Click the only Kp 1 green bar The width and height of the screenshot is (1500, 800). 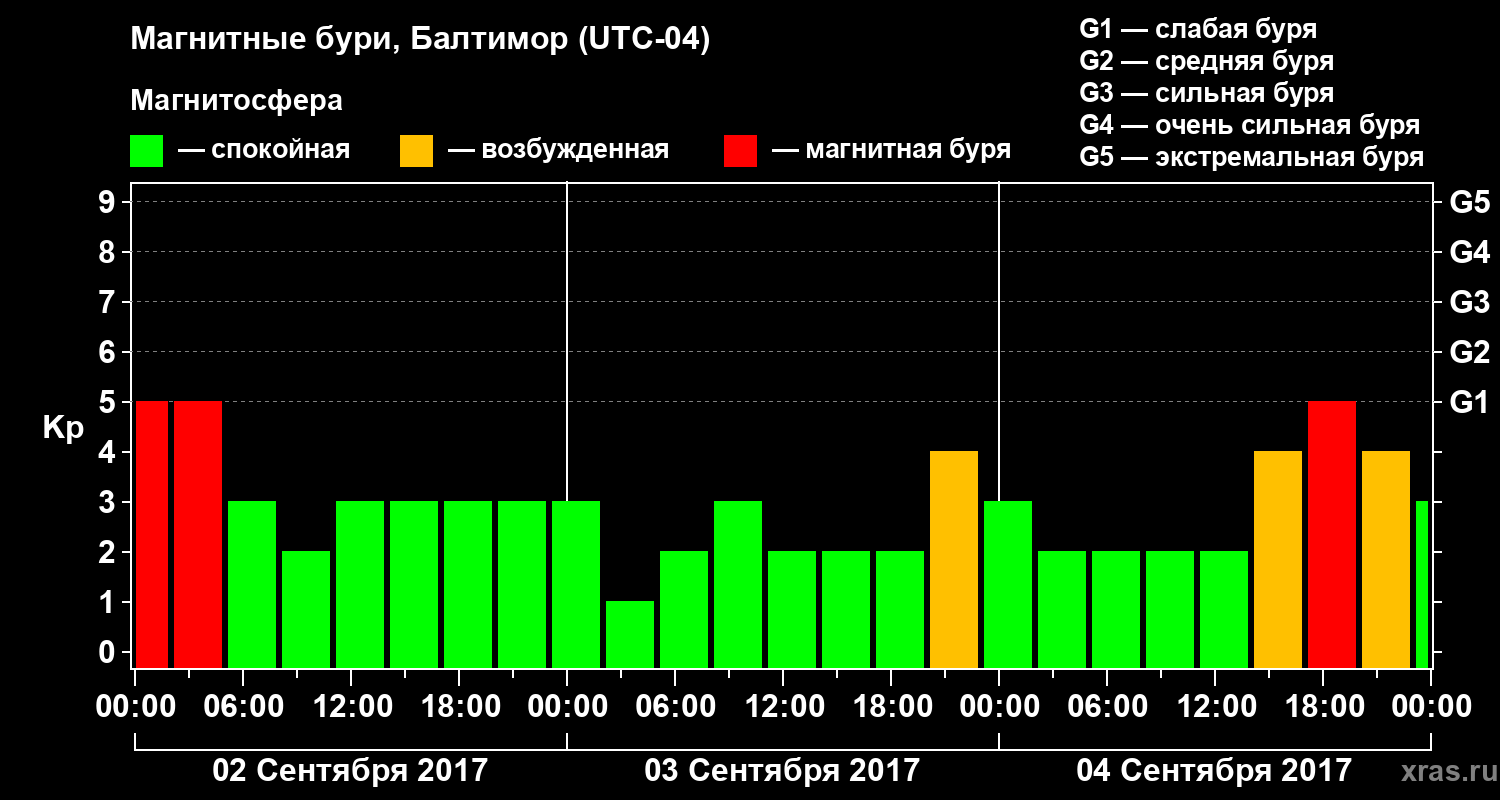click(630, 634)
